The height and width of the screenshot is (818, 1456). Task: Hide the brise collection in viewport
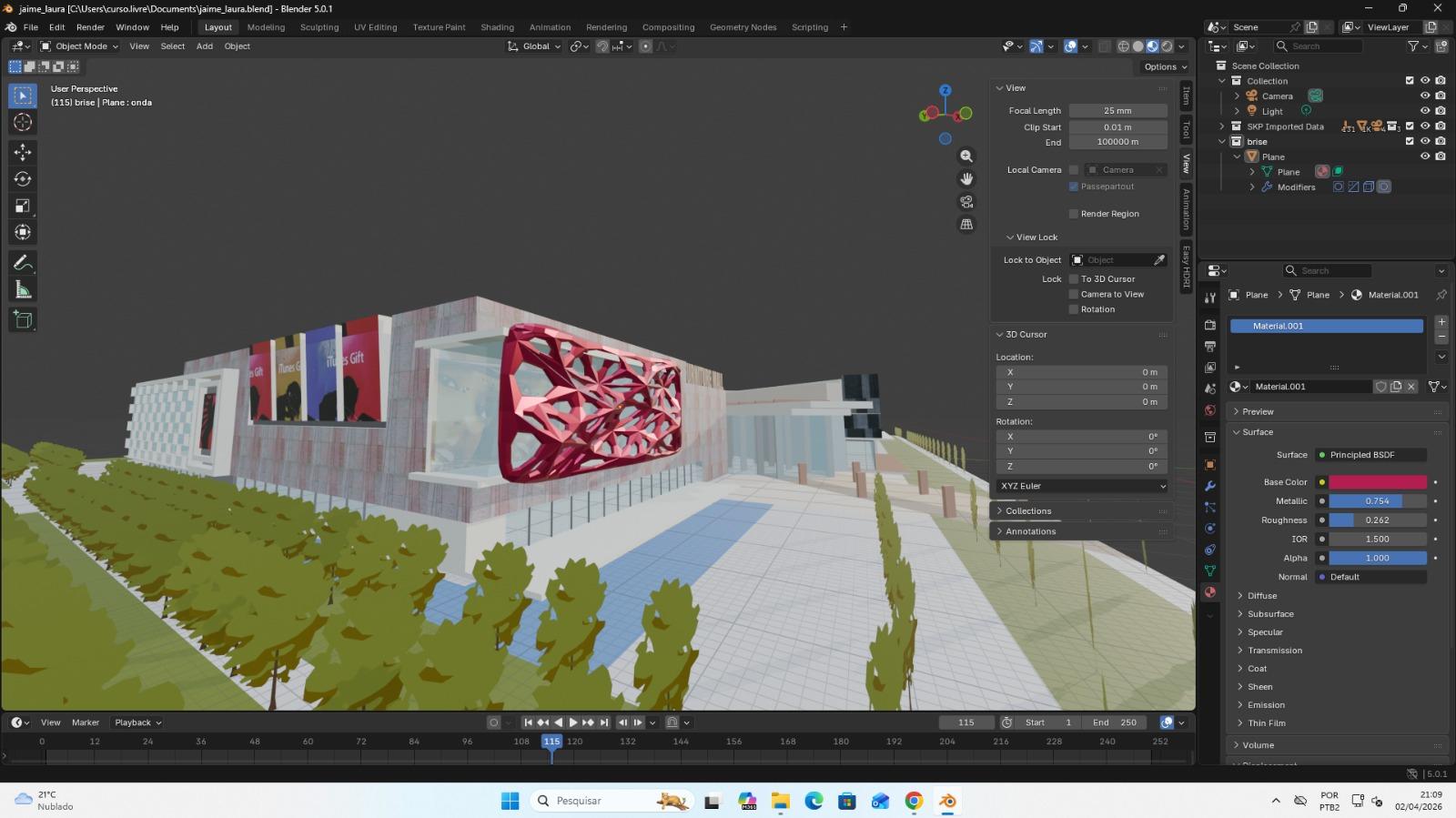coord(1425,142)
